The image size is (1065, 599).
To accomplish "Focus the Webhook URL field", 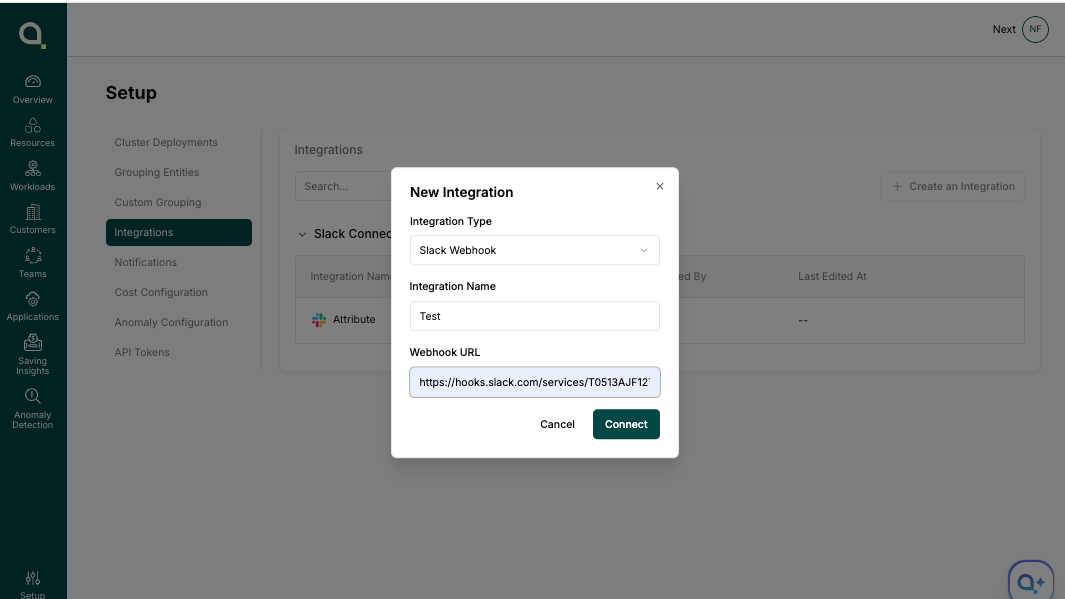I will pyautogui.click(x=535, y=382).
